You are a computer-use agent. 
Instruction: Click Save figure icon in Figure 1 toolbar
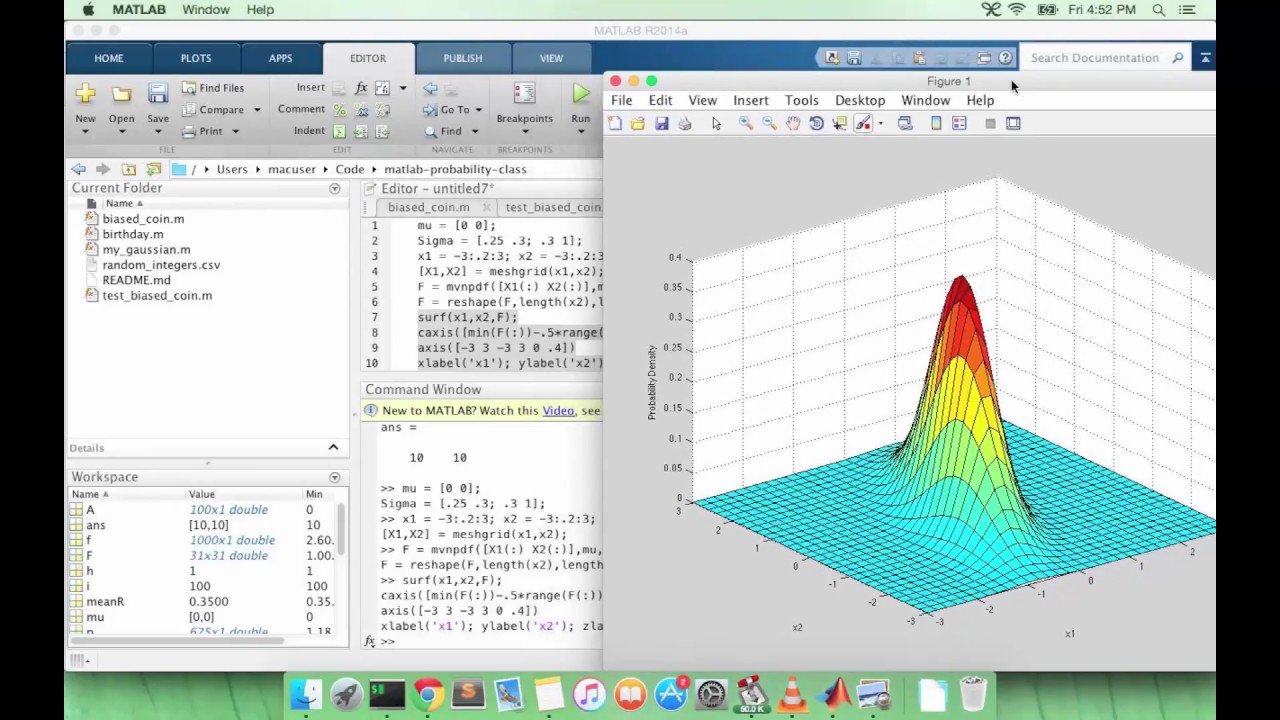(x=661, y=123)
